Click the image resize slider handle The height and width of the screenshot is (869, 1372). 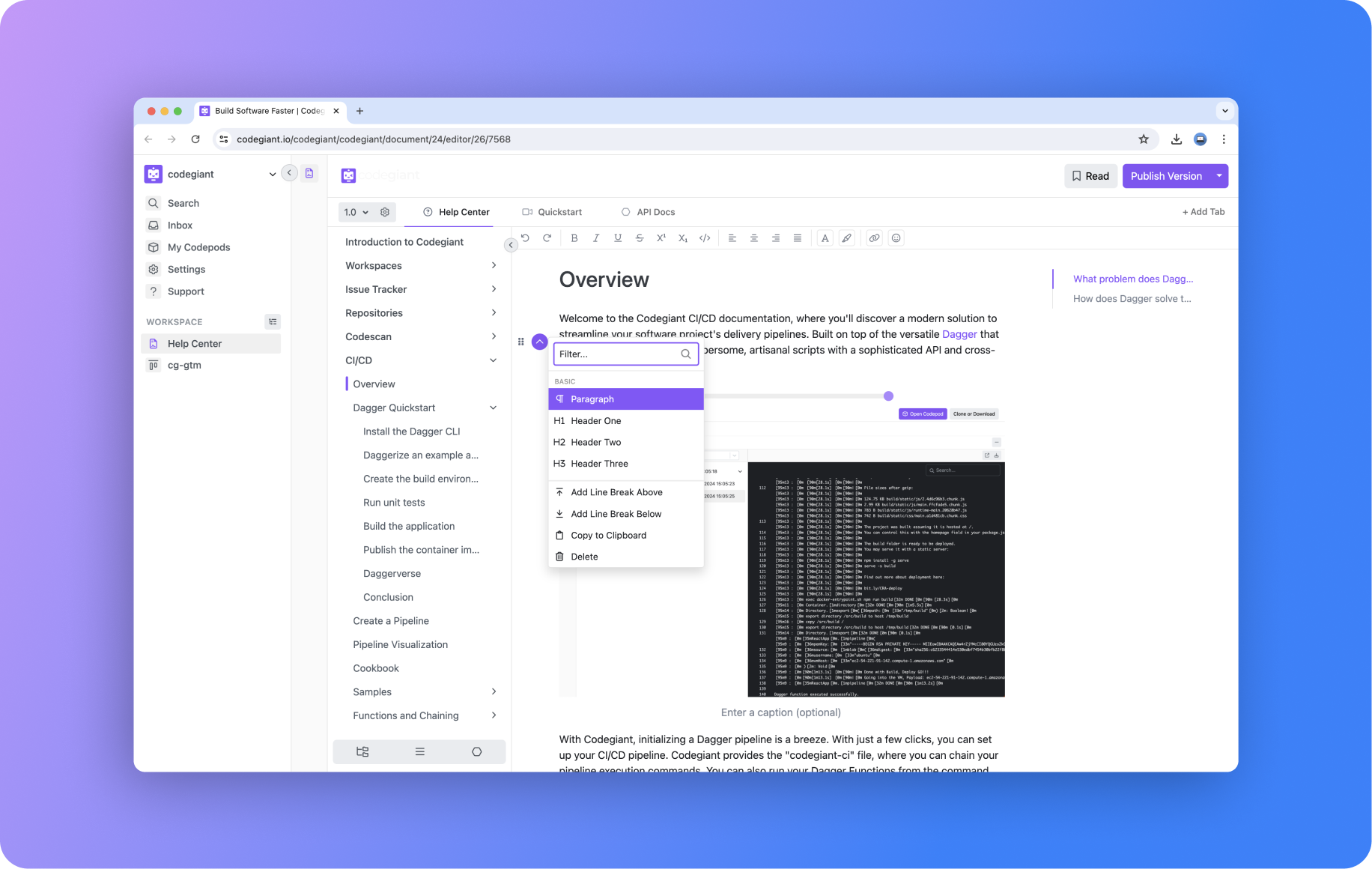[888, 396]
